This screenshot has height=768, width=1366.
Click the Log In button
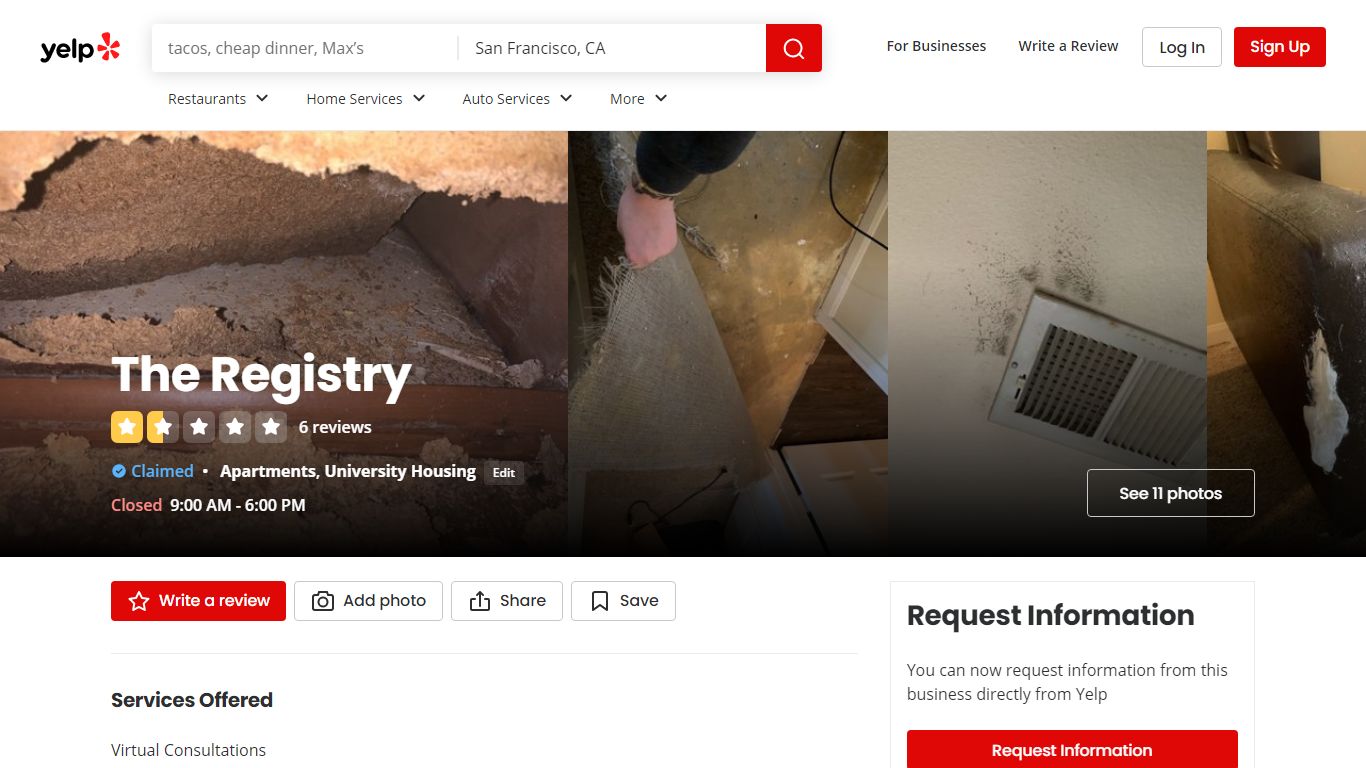point(1182,47)
